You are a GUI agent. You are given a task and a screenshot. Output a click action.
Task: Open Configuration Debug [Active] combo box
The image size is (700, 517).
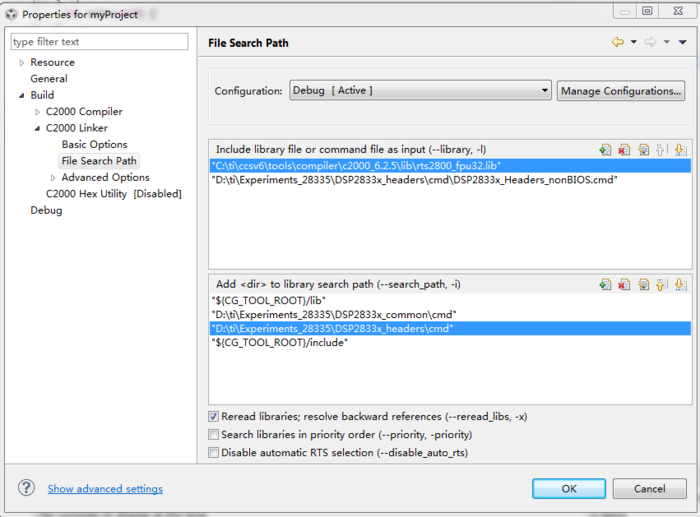(x=420, y=90)
